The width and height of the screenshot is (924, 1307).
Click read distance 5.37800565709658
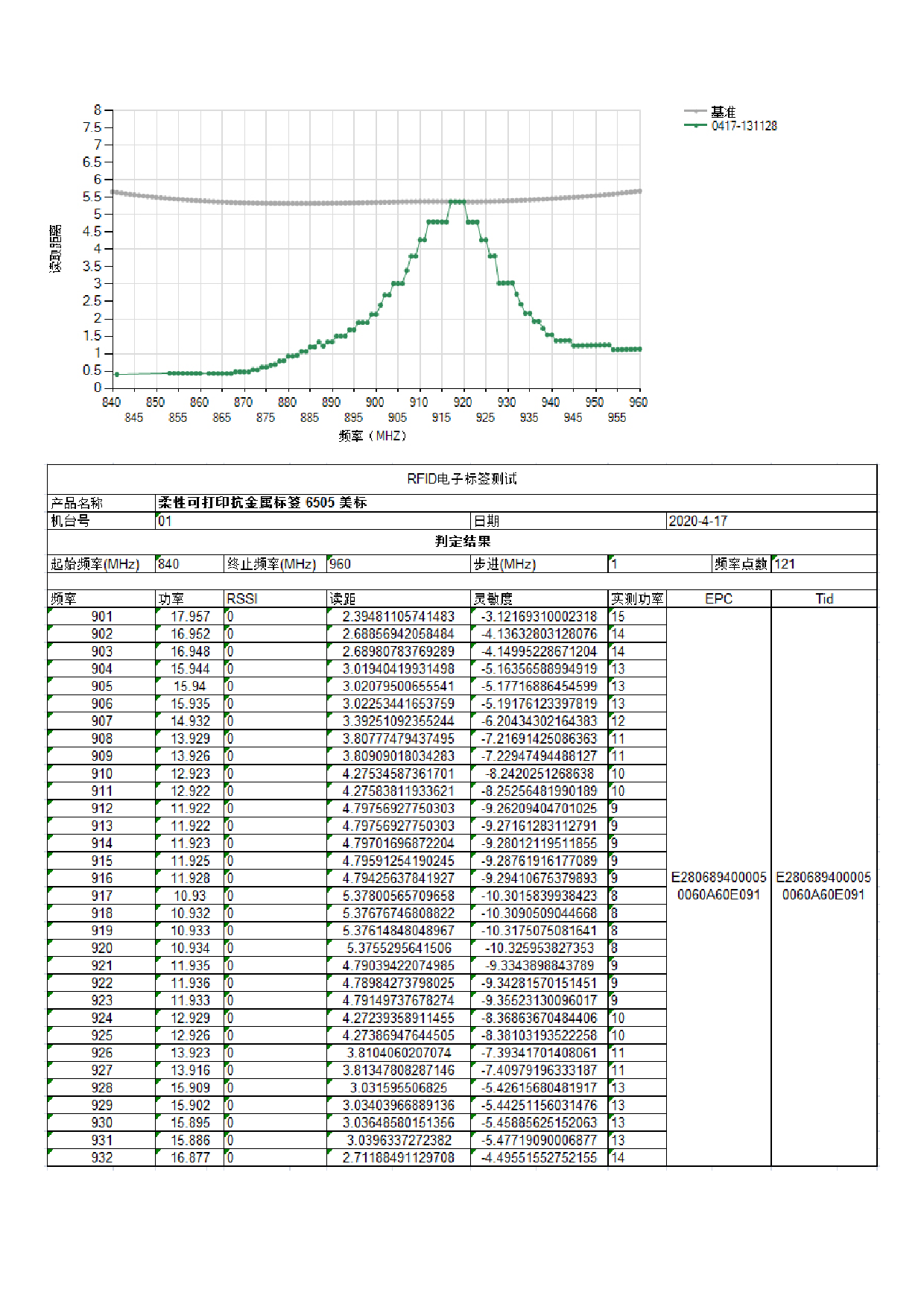(x=399, y=896)
